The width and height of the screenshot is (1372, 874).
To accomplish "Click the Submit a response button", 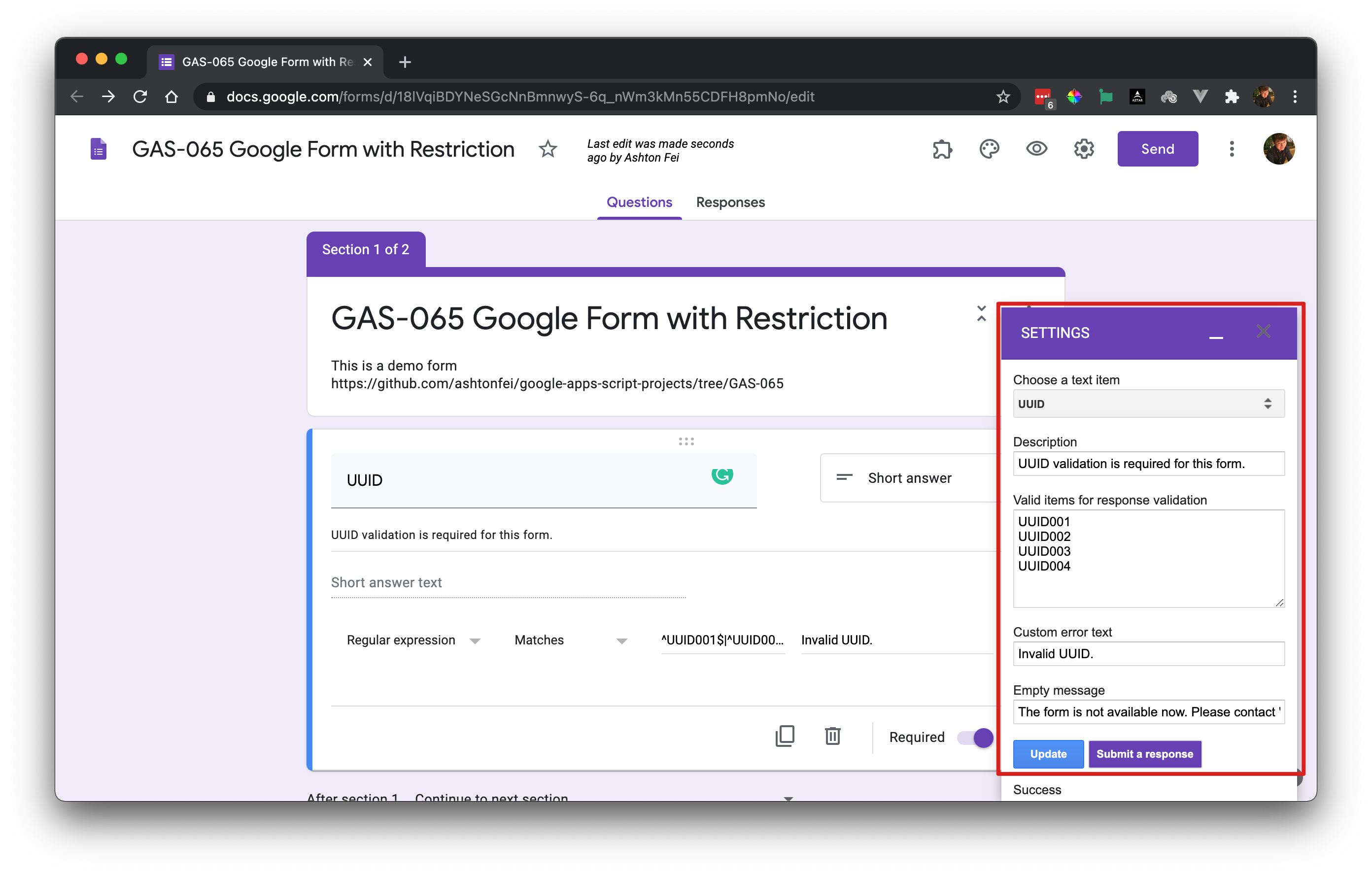I will [x=1144, y=754].
